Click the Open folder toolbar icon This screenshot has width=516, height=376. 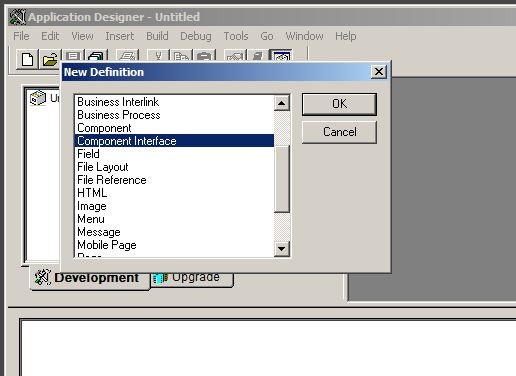[50, 59]
